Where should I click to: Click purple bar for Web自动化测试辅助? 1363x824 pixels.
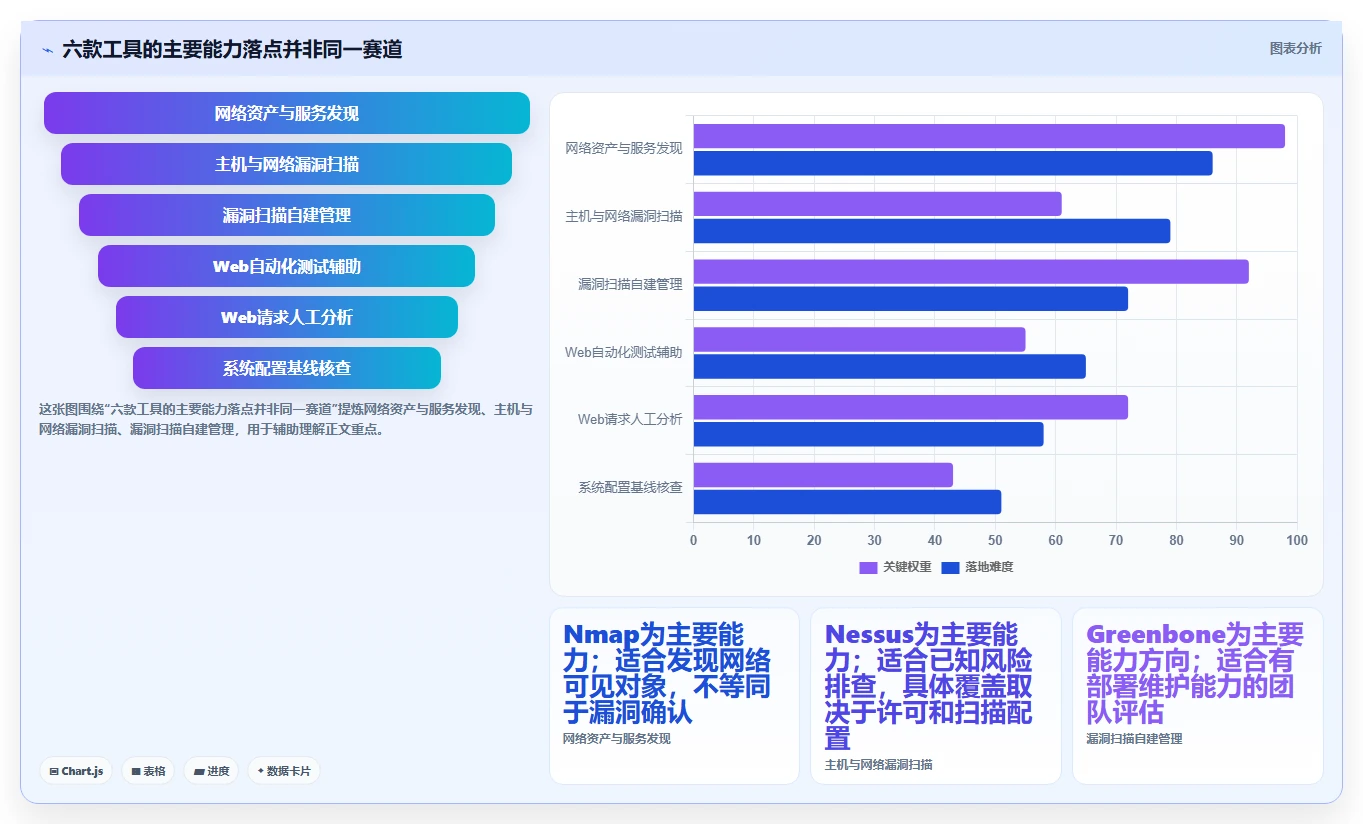tap(859, 339)
